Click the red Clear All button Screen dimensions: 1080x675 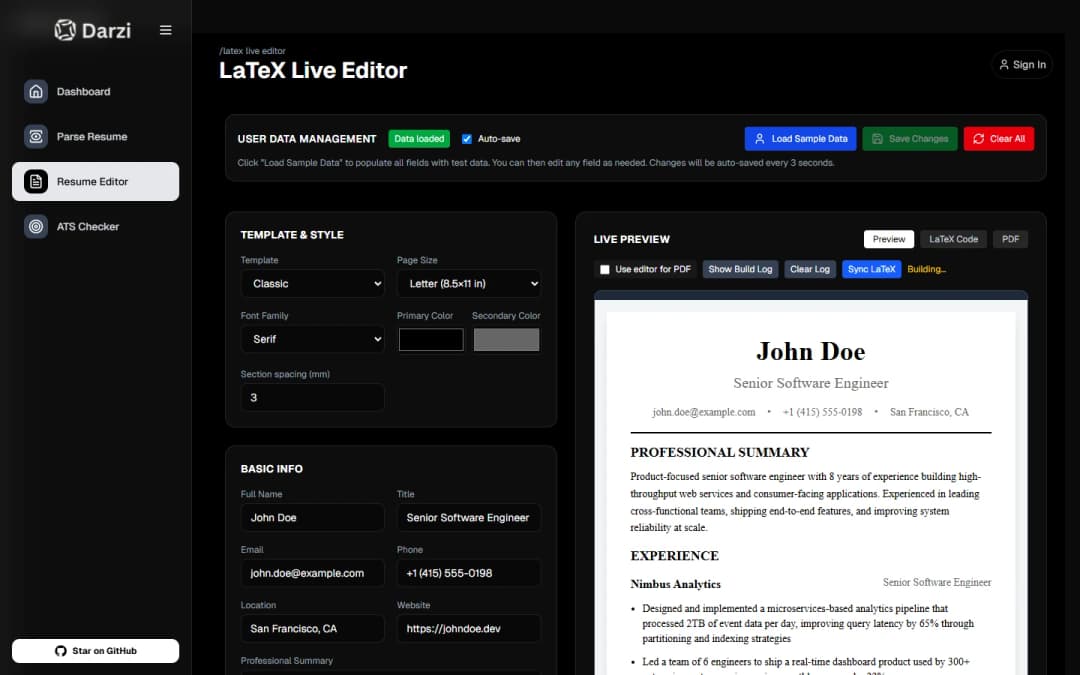point(999,138)
